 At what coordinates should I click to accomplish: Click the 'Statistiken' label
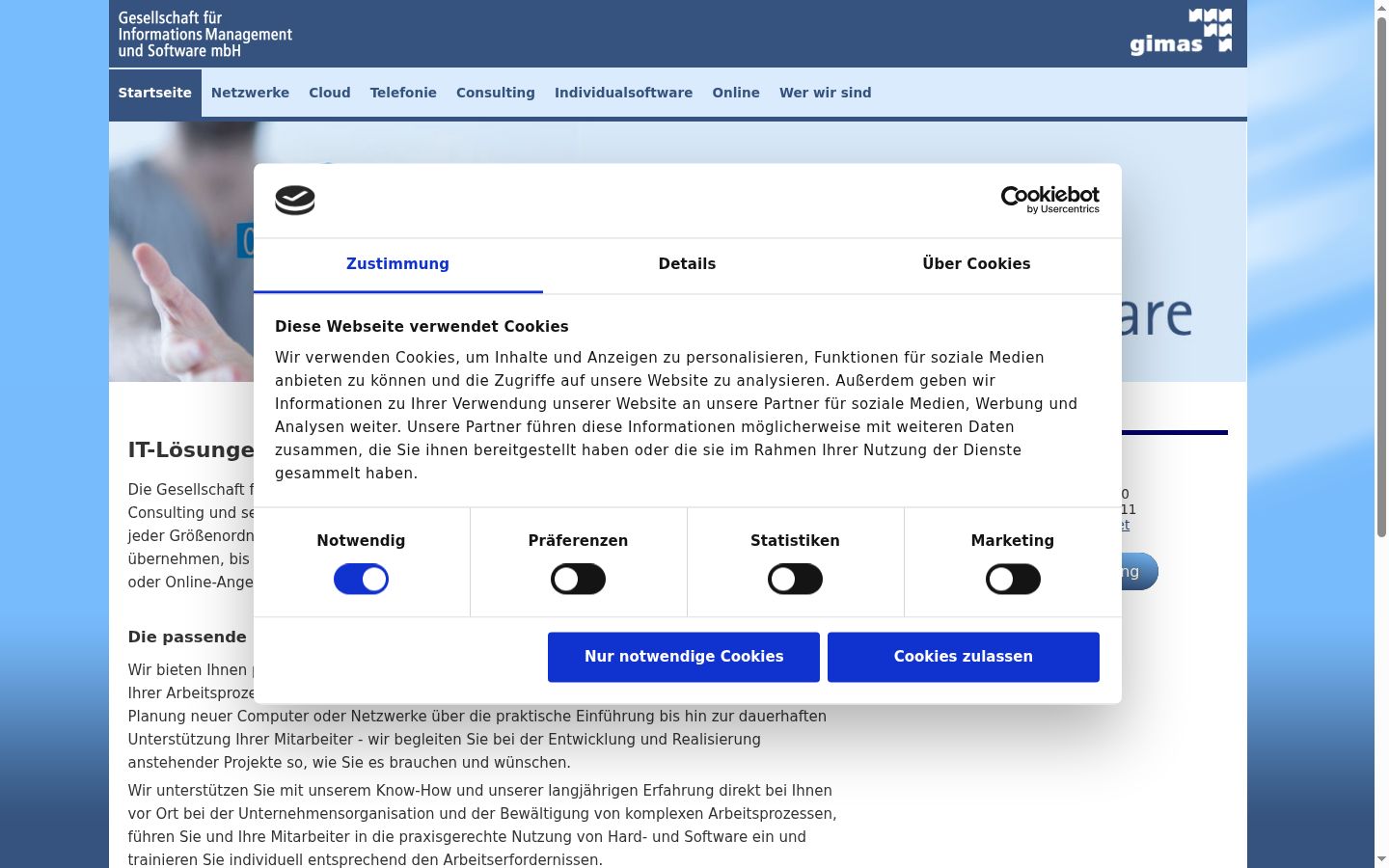795,541
